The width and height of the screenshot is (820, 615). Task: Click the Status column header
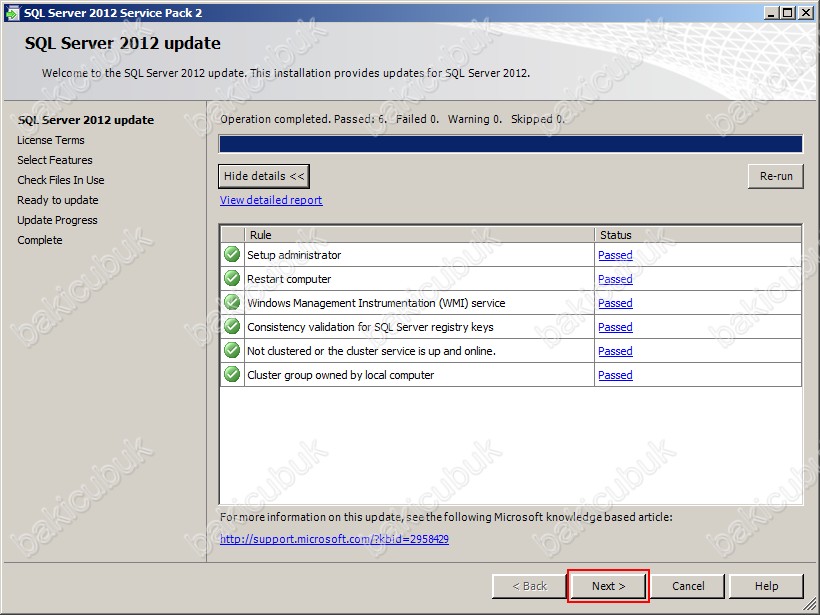click(698, 235)
